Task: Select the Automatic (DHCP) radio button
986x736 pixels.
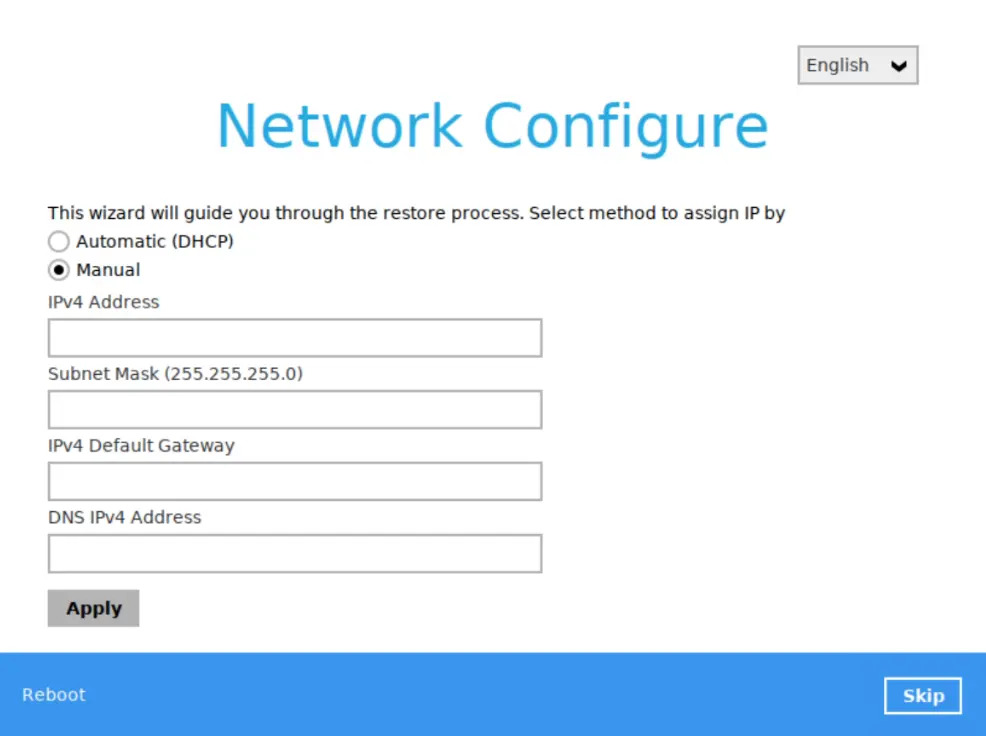Action: coord(59,242)
